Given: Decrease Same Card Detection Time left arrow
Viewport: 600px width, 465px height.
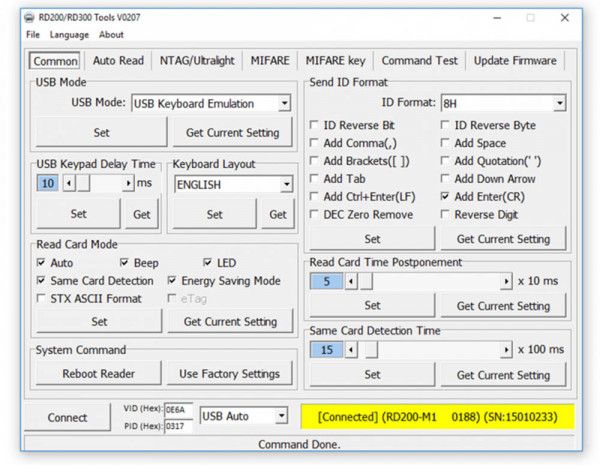Looking at the screenshot, I should tap(351, 350).
